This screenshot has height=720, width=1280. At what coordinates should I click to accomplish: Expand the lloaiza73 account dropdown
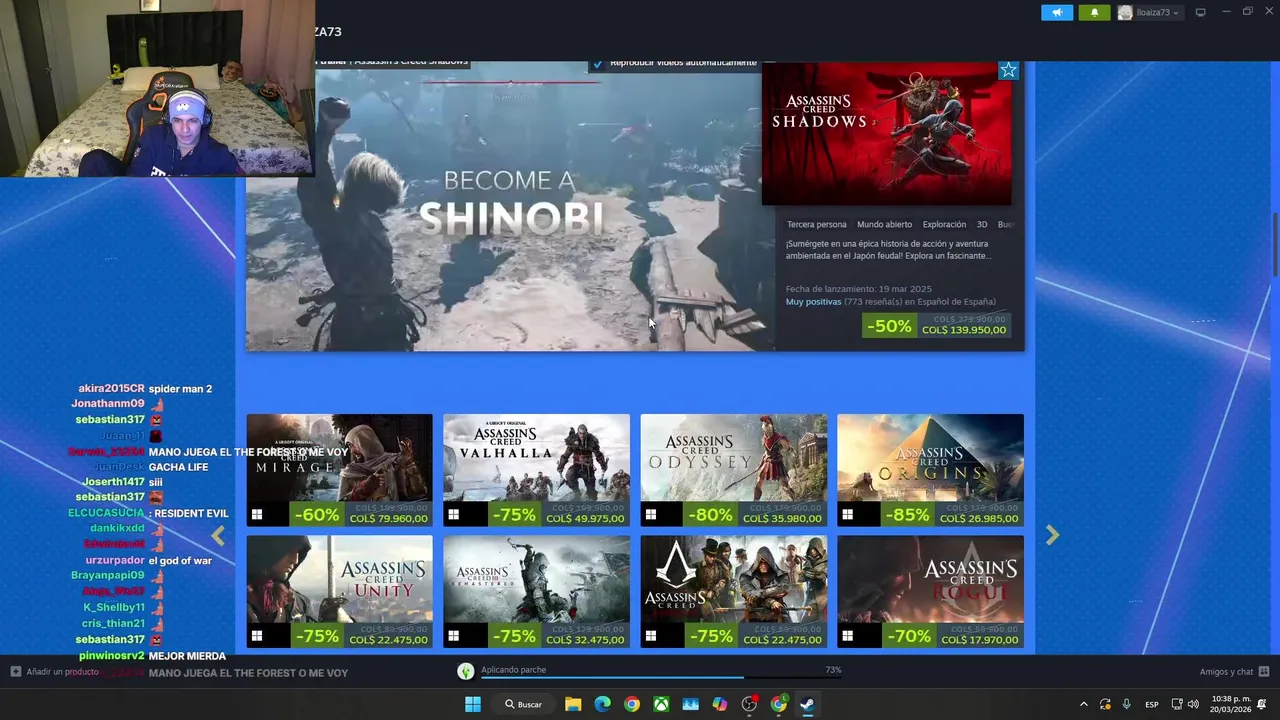[x=1149, y=13]
